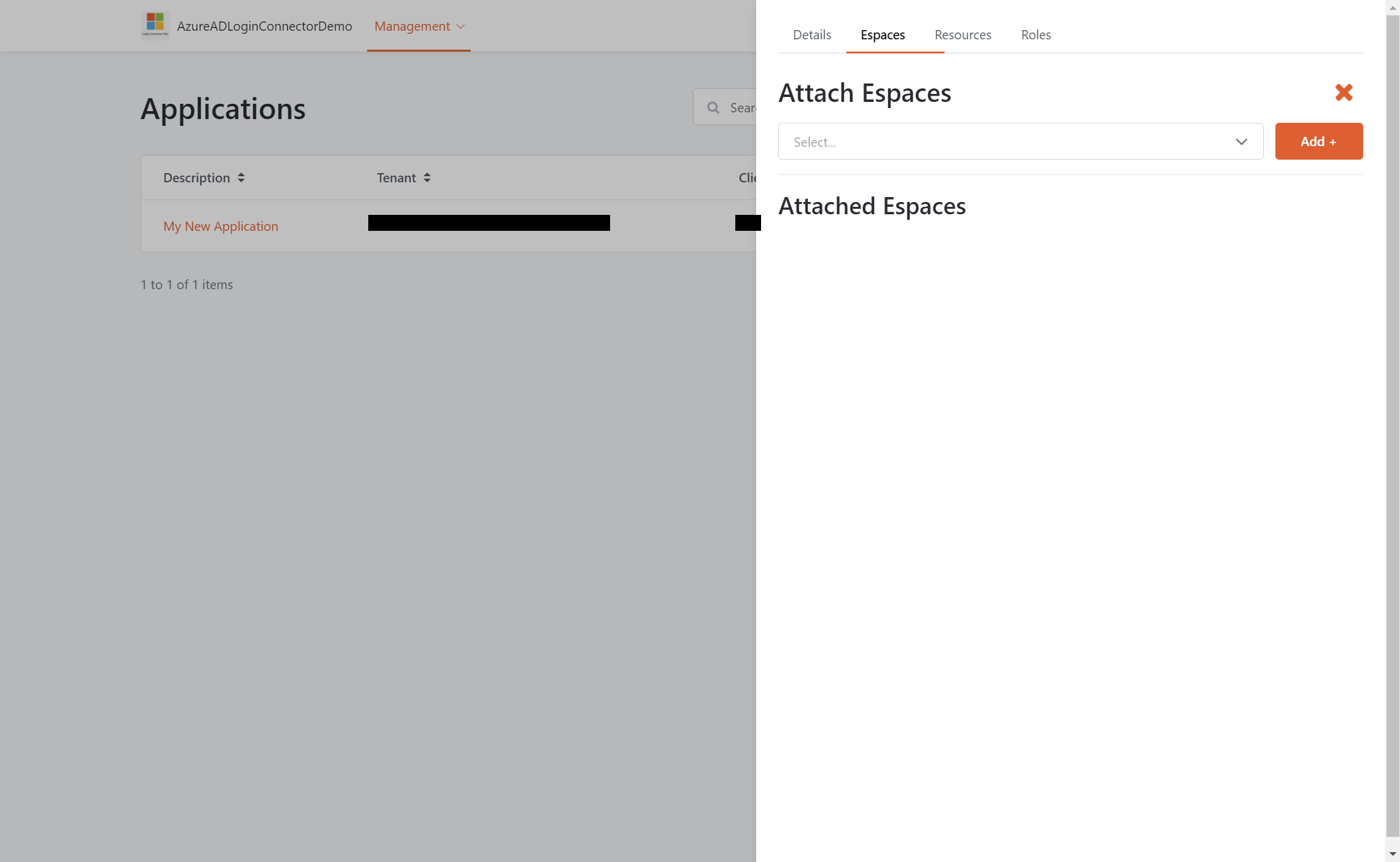The image size is (1400, 862).
Task: Click the scrollbar up arrow
Action: pos(1393,9)
